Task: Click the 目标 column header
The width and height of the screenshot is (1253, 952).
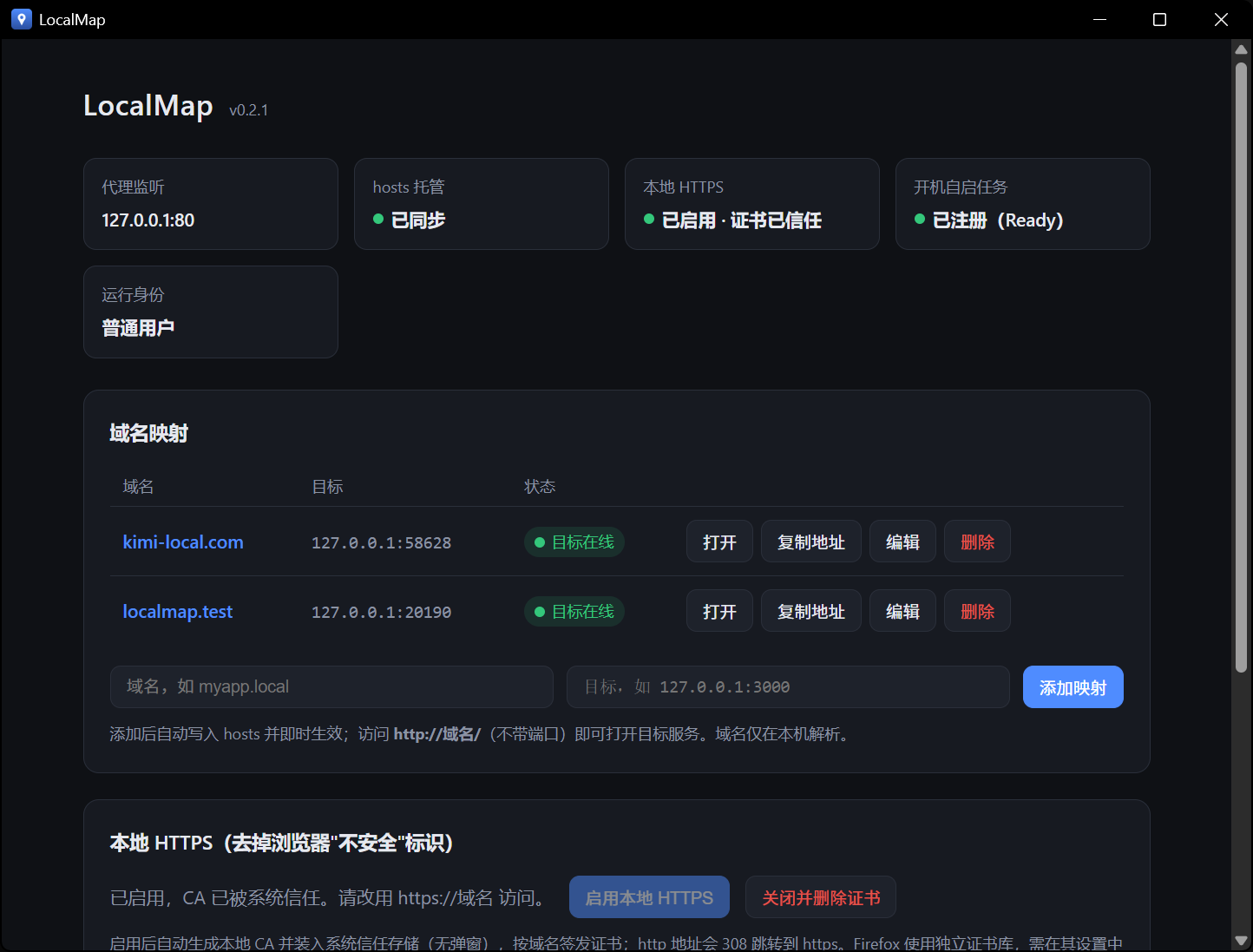Action: pyautogui.click(x=327, y=486)
